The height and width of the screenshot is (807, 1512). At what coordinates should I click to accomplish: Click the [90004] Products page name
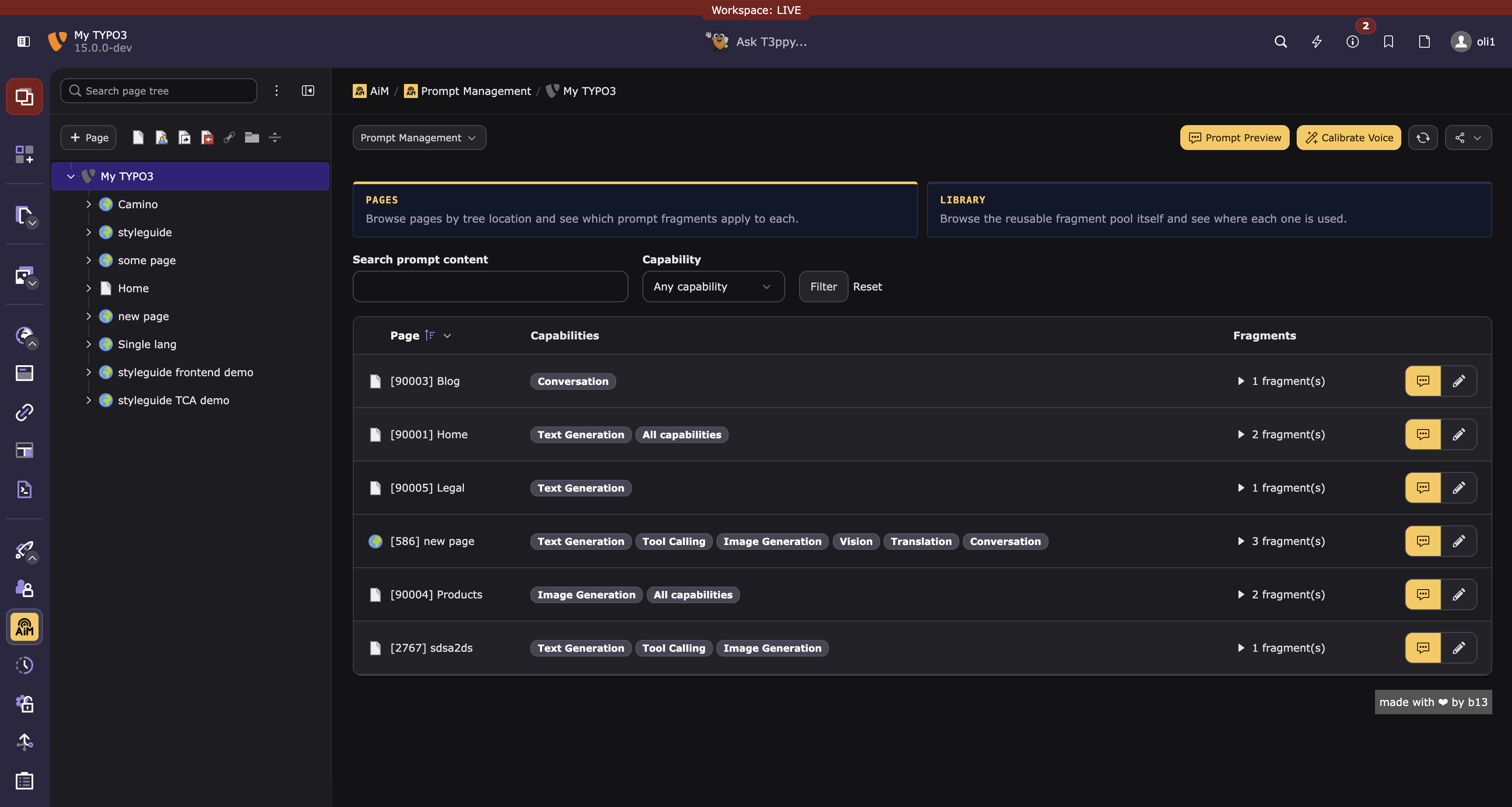pyautogui.click(x=436, y=595)
